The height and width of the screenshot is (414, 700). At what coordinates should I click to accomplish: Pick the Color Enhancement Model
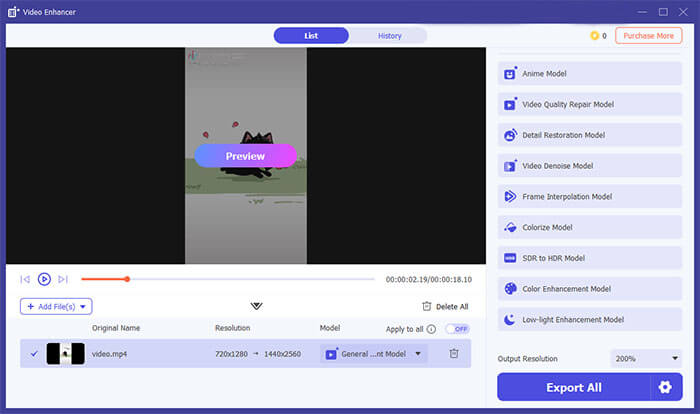pyautogui.click(x=589, y=289)
